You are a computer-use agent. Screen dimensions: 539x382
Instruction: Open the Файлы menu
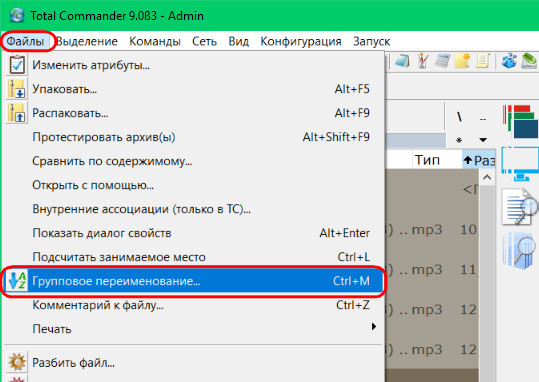[25, 41]
